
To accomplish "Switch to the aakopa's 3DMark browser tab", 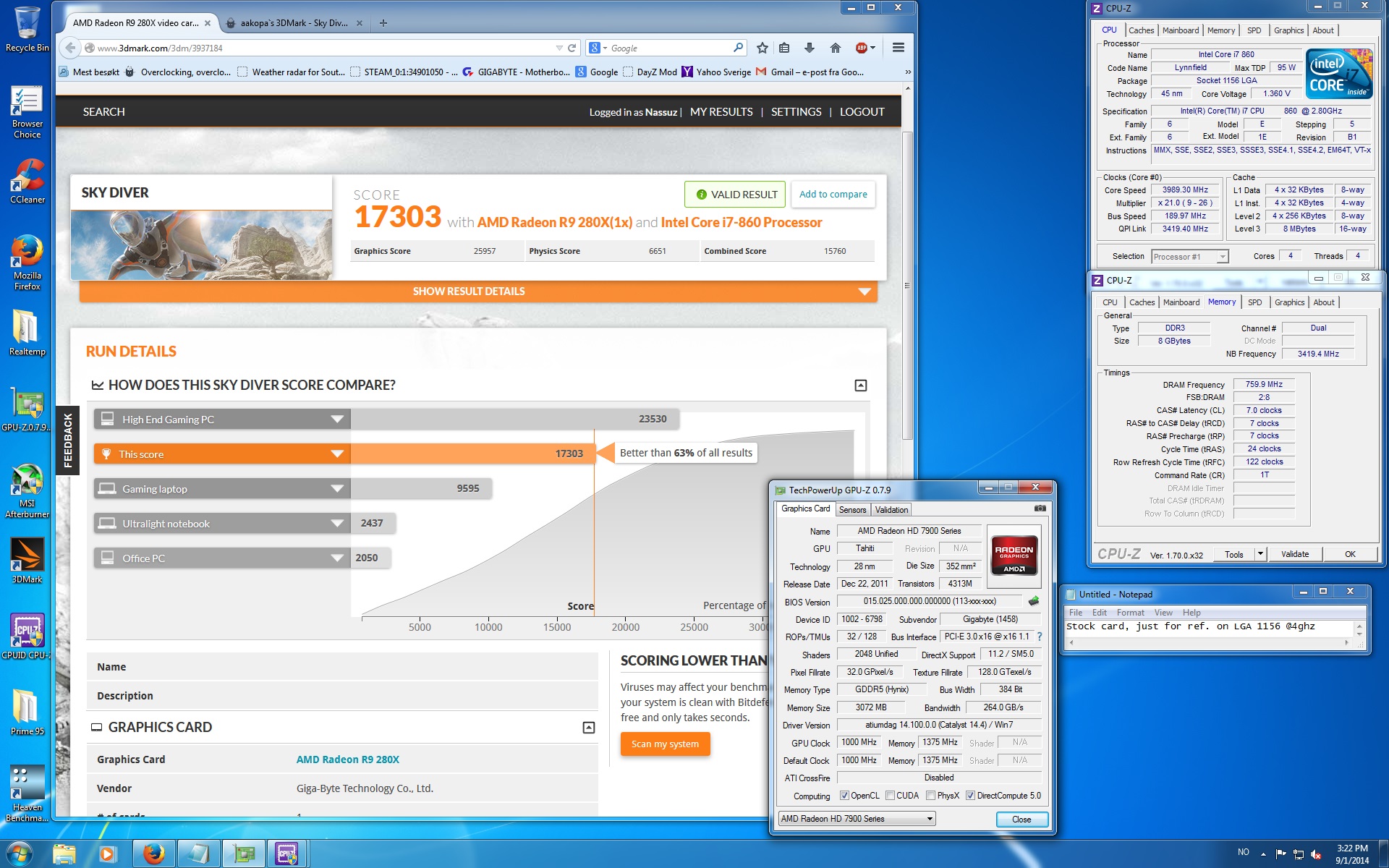I will [x=294, y=23].
